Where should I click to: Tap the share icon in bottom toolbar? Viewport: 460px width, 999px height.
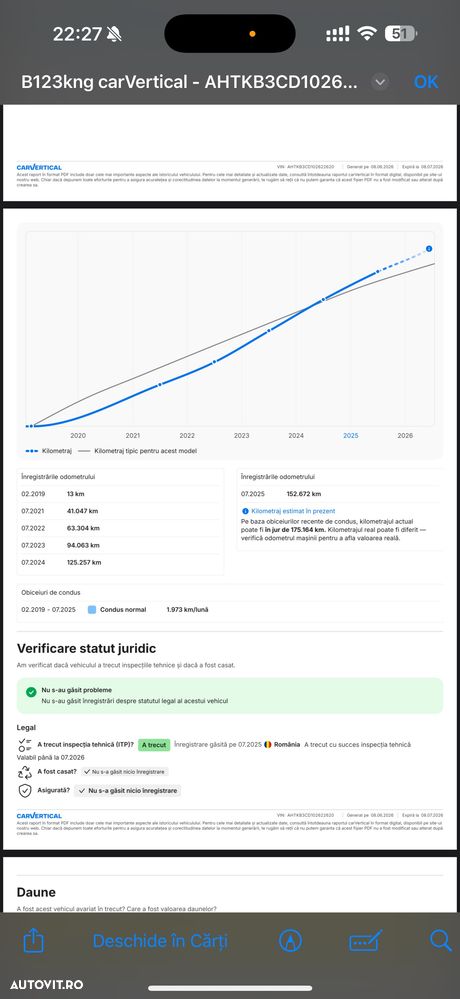pos(31,940)
